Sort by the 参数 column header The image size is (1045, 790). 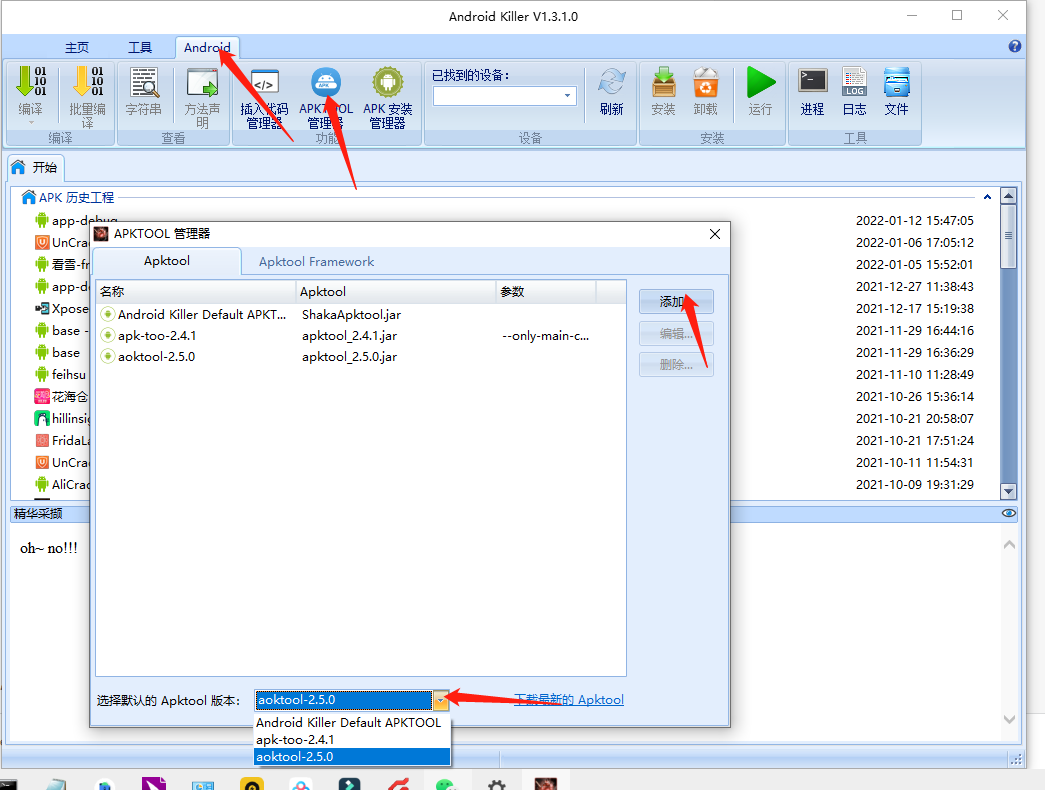(x=546, y=292)
